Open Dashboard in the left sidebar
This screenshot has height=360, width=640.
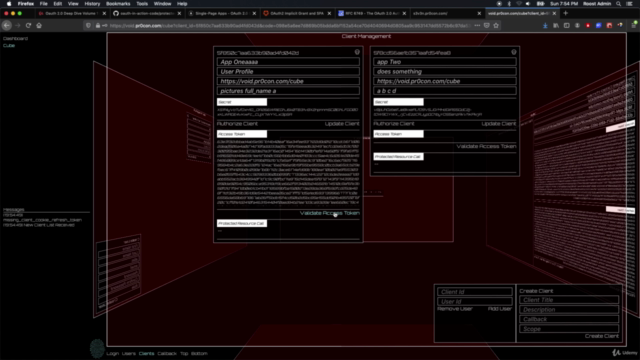[x=16, y=38]
